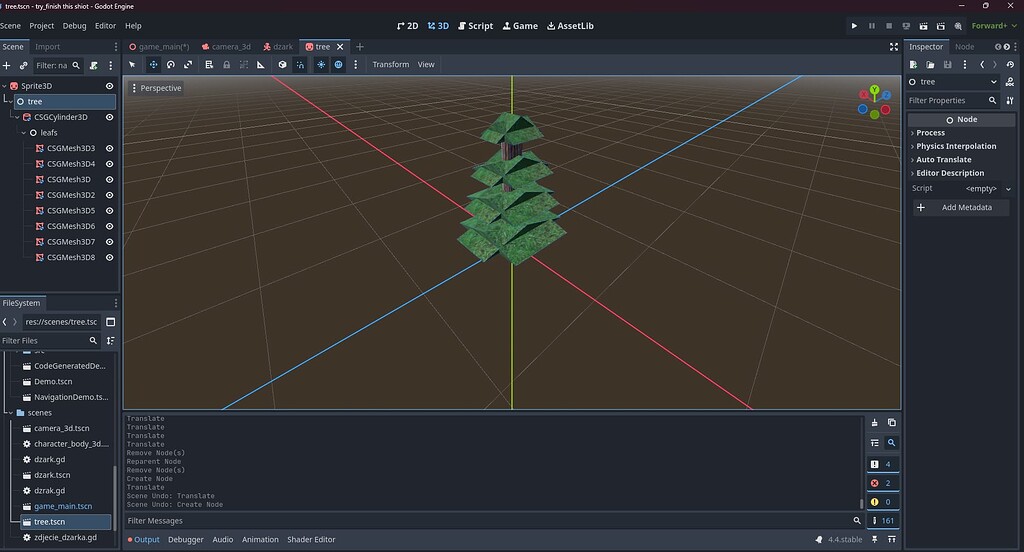Screen dimensions: 1024x552
Task: Click the Select mode arrow tool
Action: [x=132, y=65]
